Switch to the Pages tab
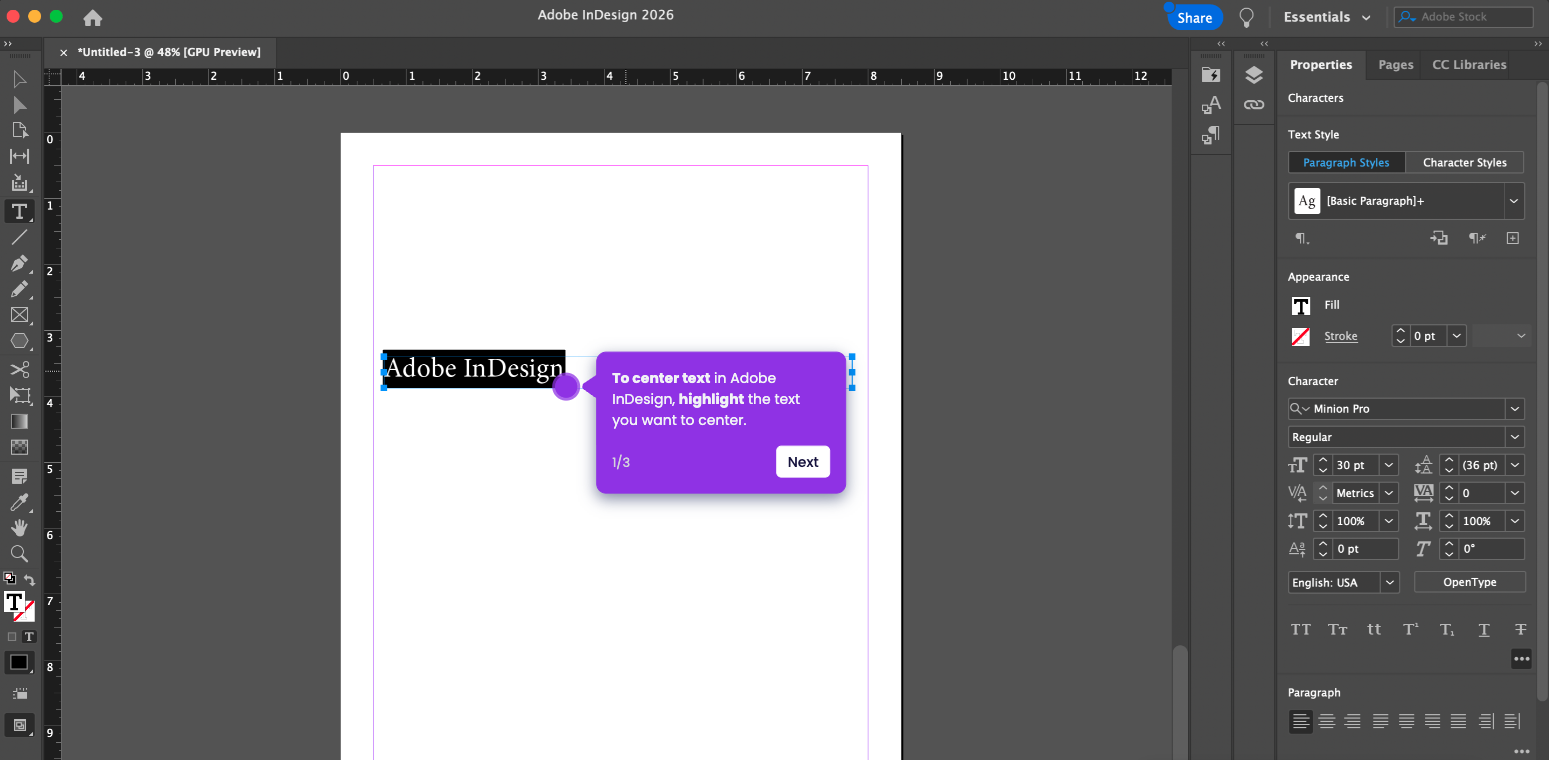Viewport: 1549px width, 760px height. tap(1396, 65)
